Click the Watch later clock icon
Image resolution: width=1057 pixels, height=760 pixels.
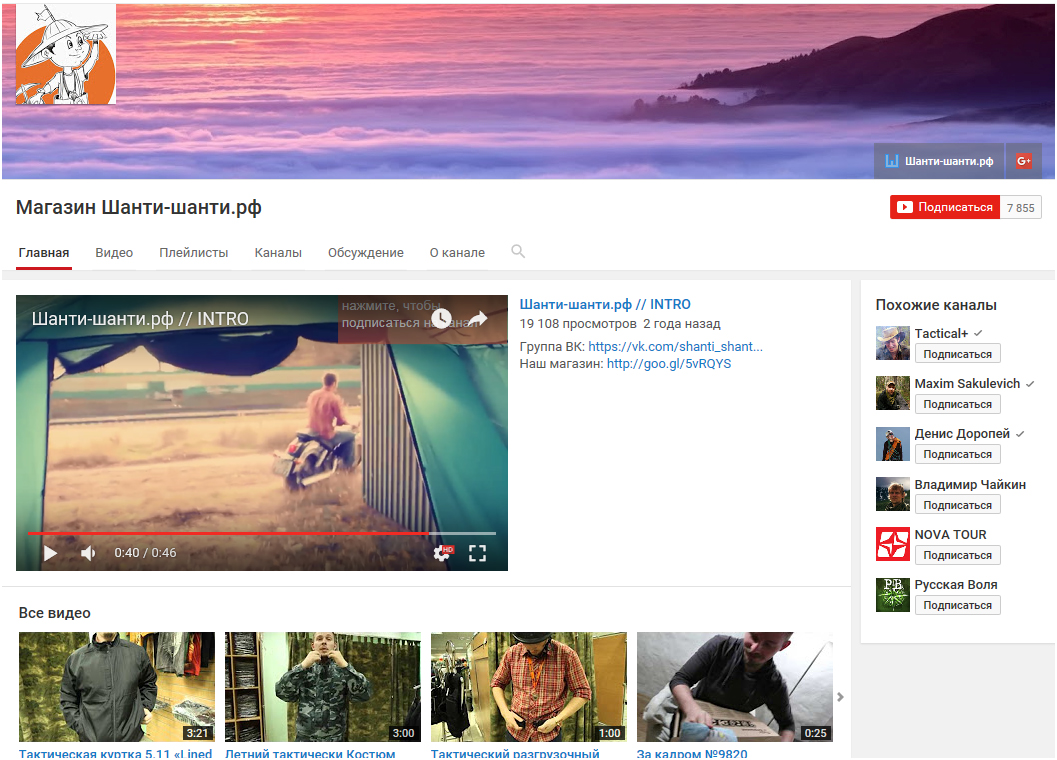[x=441, y=318]
